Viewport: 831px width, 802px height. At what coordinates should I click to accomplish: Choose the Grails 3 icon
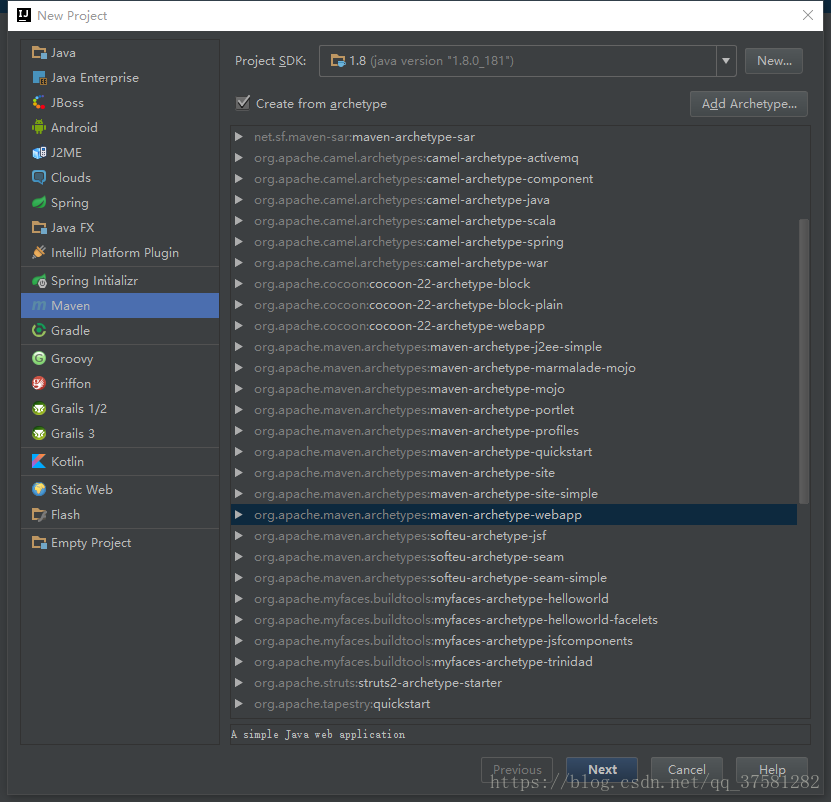(39, 434)
